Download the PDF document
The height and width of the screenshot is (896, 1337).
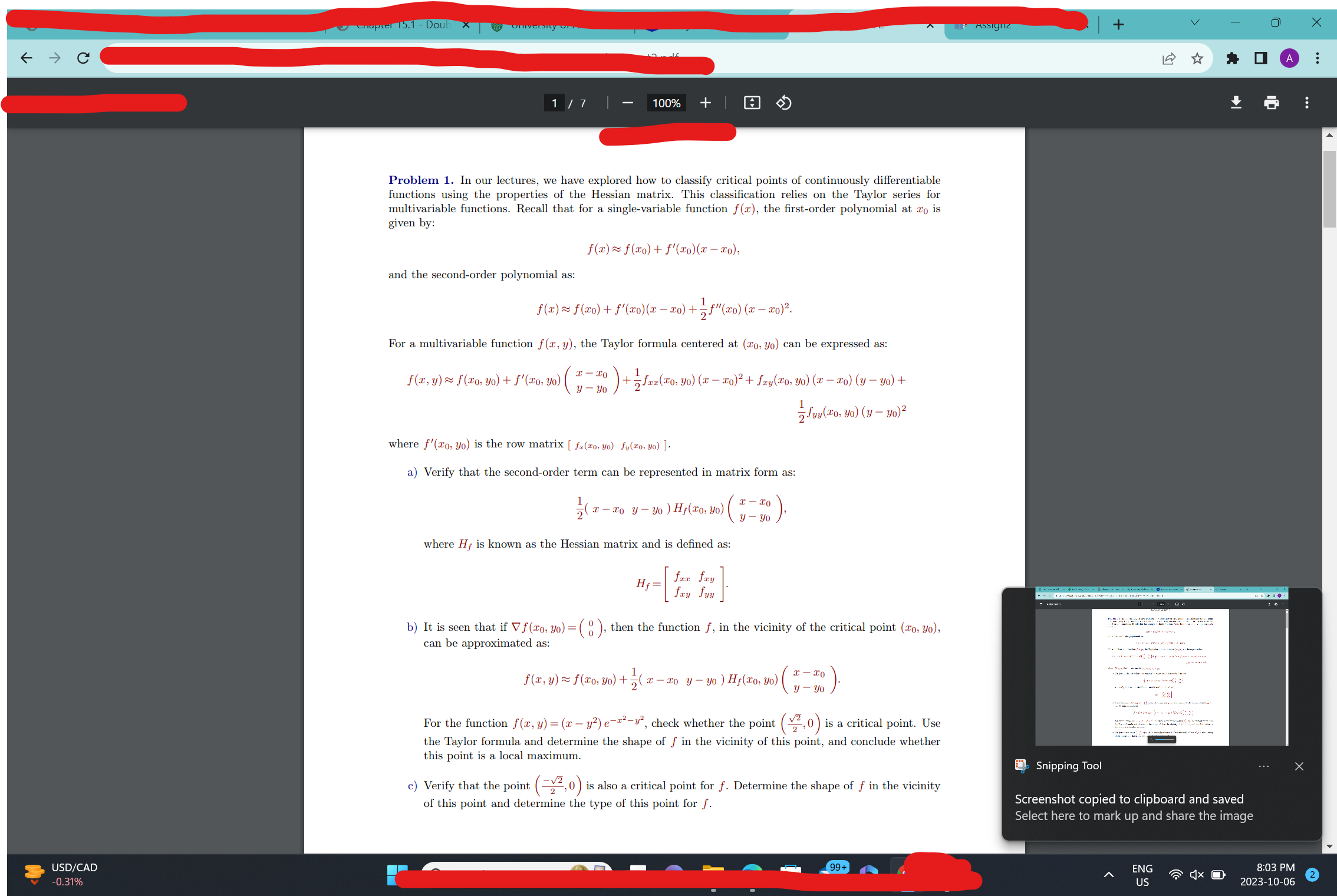(1236, 103)
